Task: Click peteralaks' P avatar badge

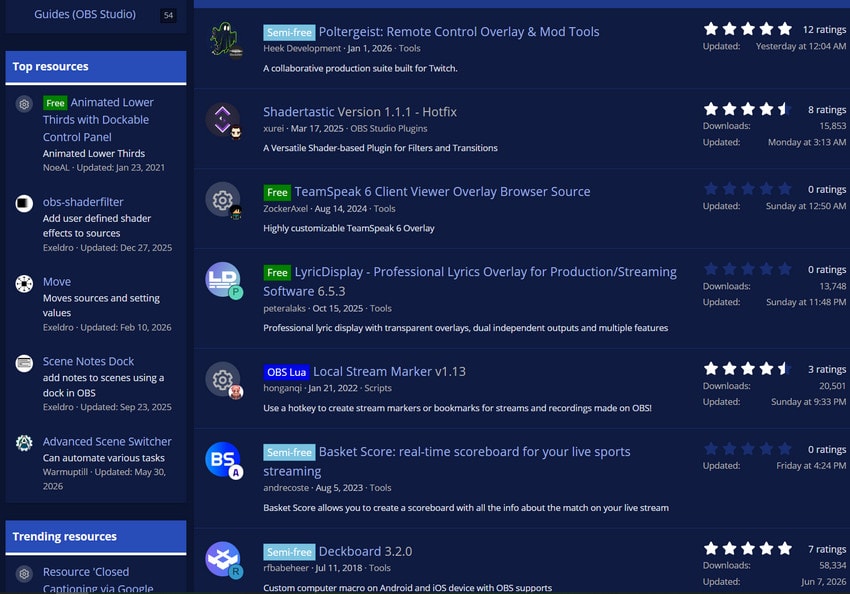Action: click(x=236, y=293)
